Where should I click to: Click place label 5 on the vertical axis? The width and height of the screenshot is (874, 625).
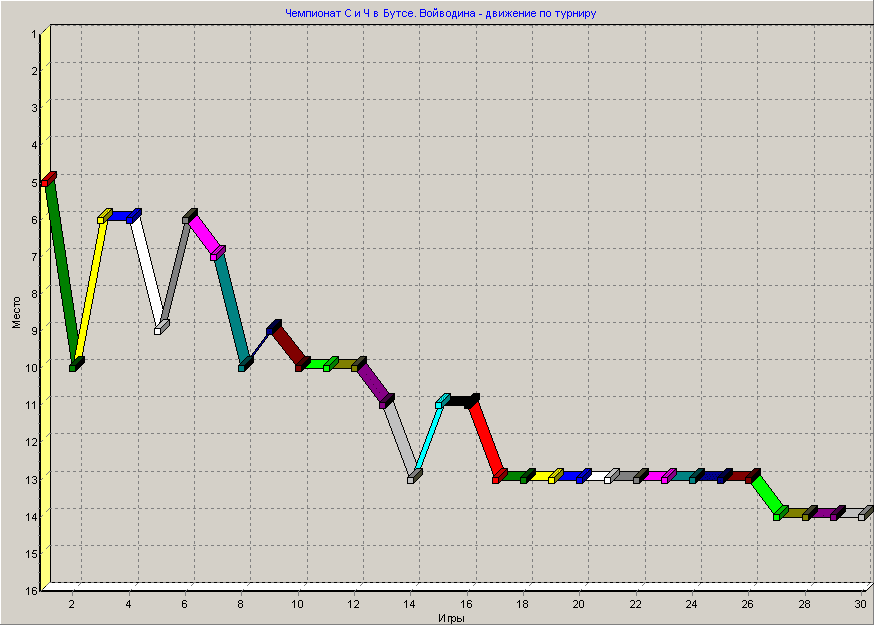(35, 182)
